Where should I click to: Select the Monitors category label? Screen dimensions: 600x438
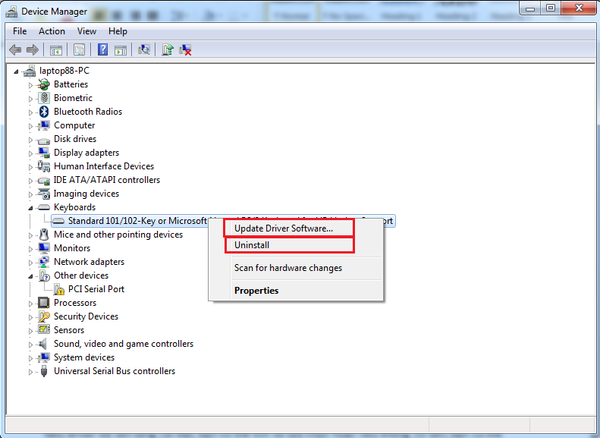72,248
